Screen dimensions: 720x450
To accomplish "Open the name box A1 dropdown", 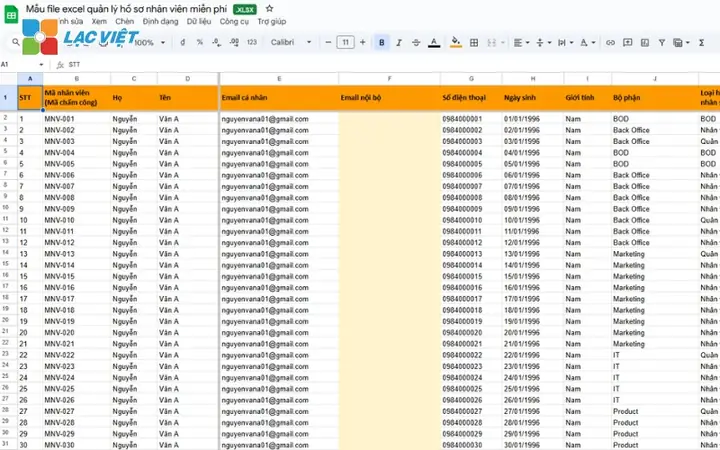I will (x=41, y=65).
